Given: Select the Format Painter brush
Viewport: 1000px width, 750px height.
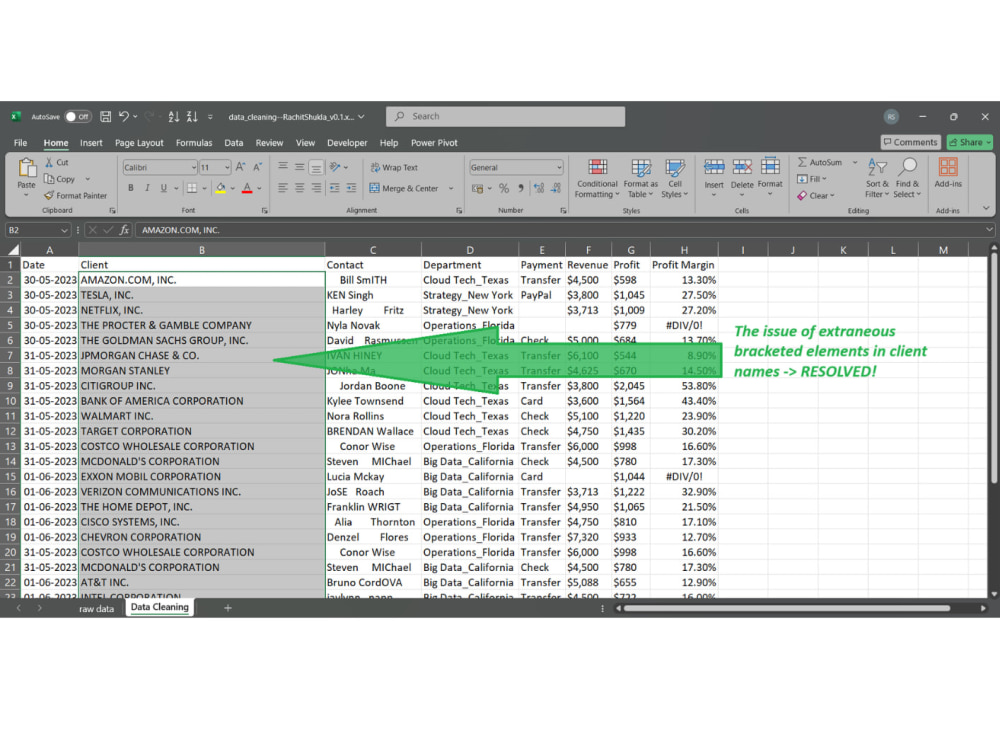Looking at the screenshot, I should pyautogui.click(x=49, y=196).
